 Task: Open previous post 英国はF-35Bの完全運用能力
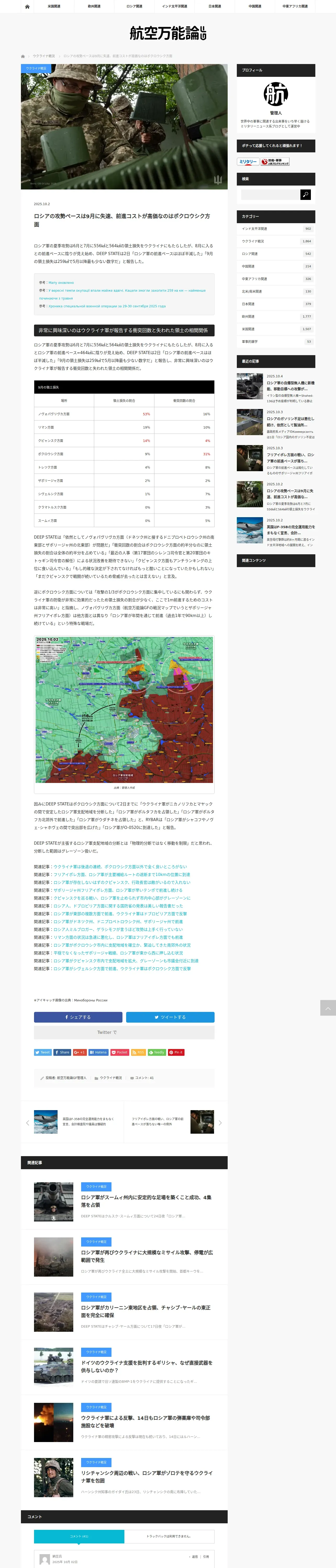(x=88, y=1122)
